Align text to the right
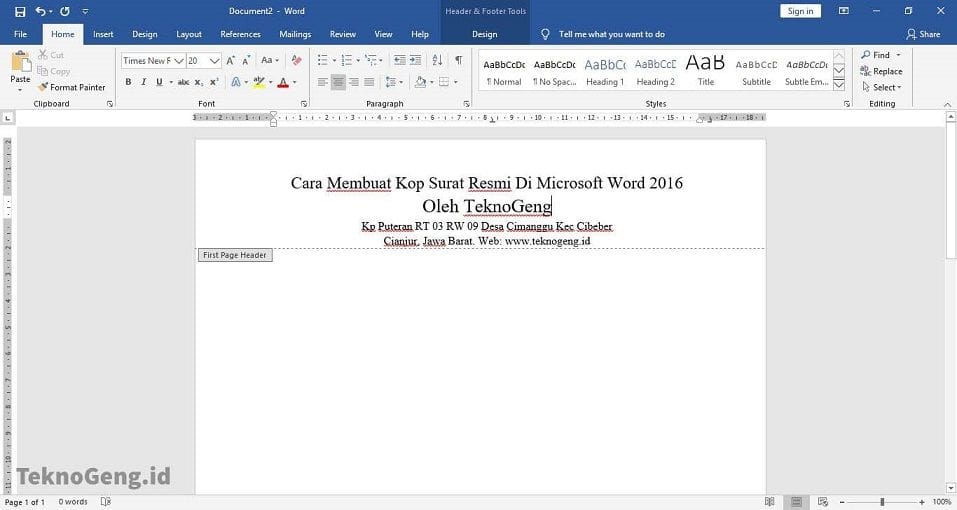957x510 pixels. (354, 82)
